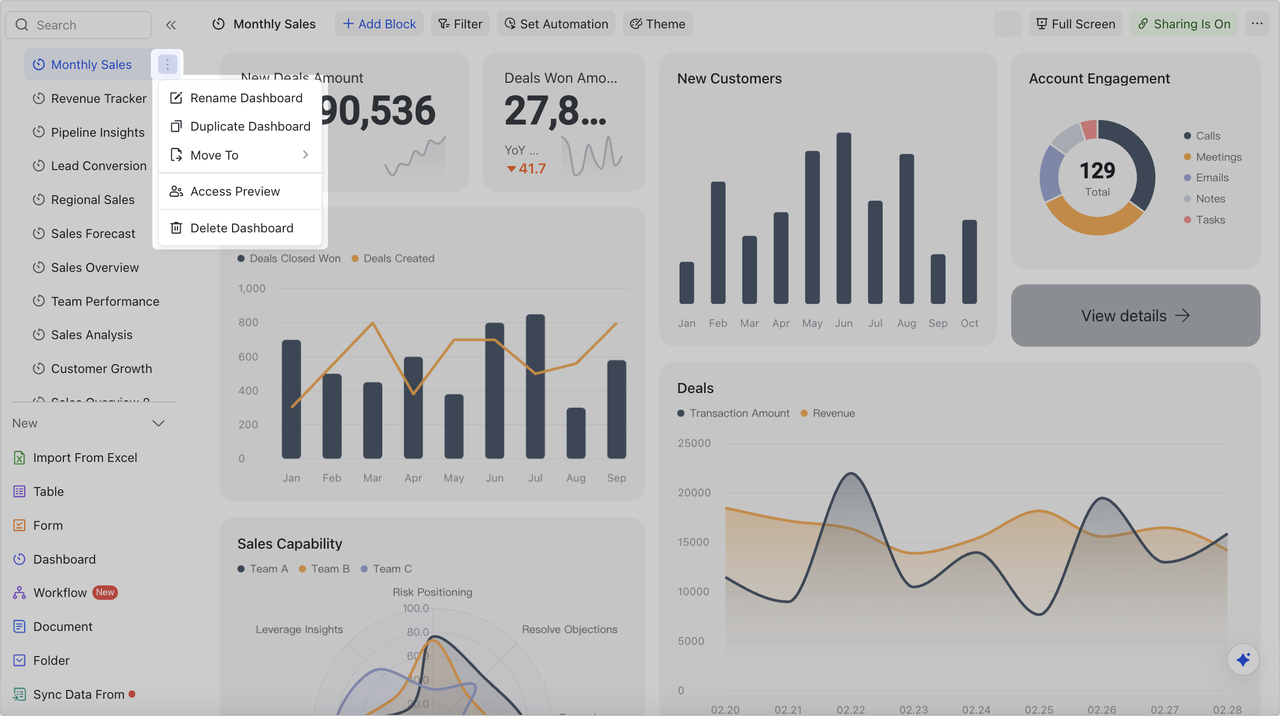Image resolution: width=1280 pixels, height=716 pixels.
Task: Click the dashboard icon beside Monthly Sales title
Action: click(x=219, y=24)
